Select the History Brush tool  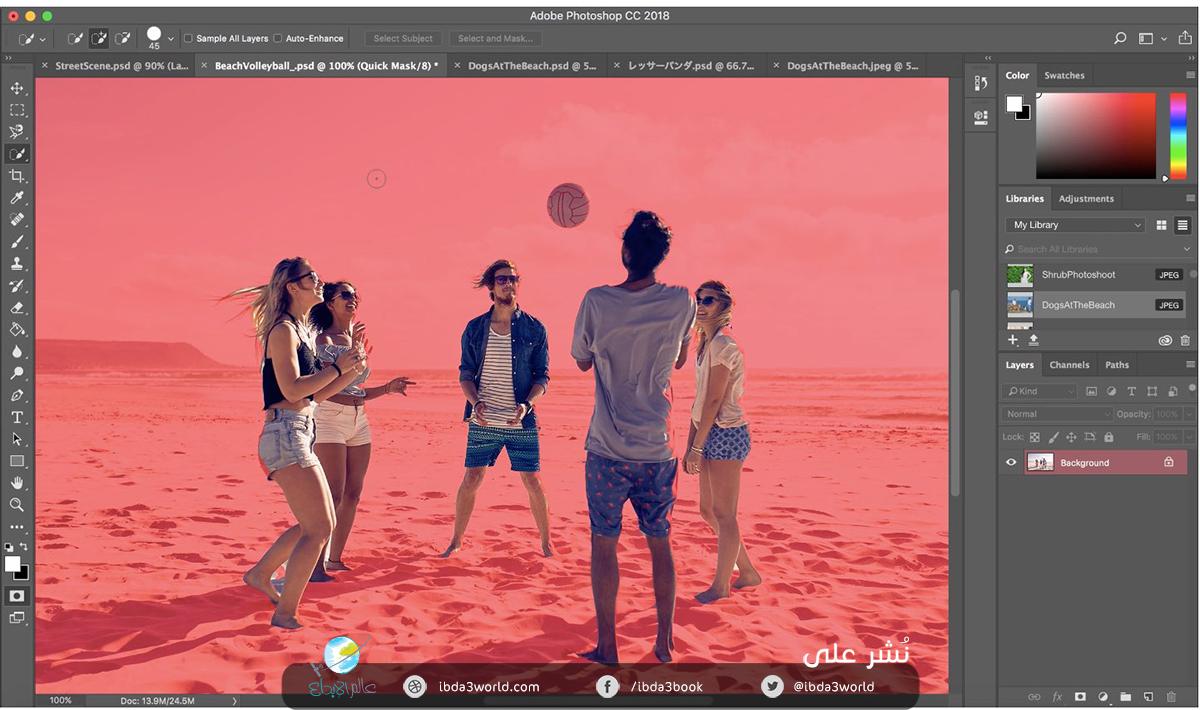17,286
